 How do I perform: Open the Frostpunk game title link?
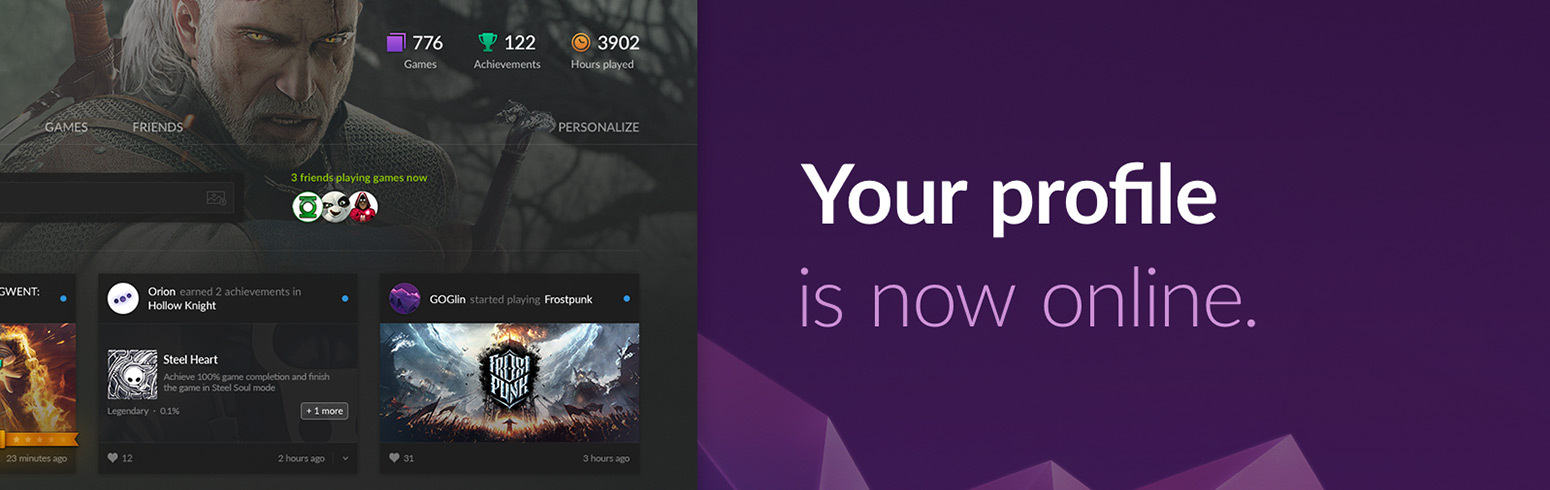(x=568, y=299)
